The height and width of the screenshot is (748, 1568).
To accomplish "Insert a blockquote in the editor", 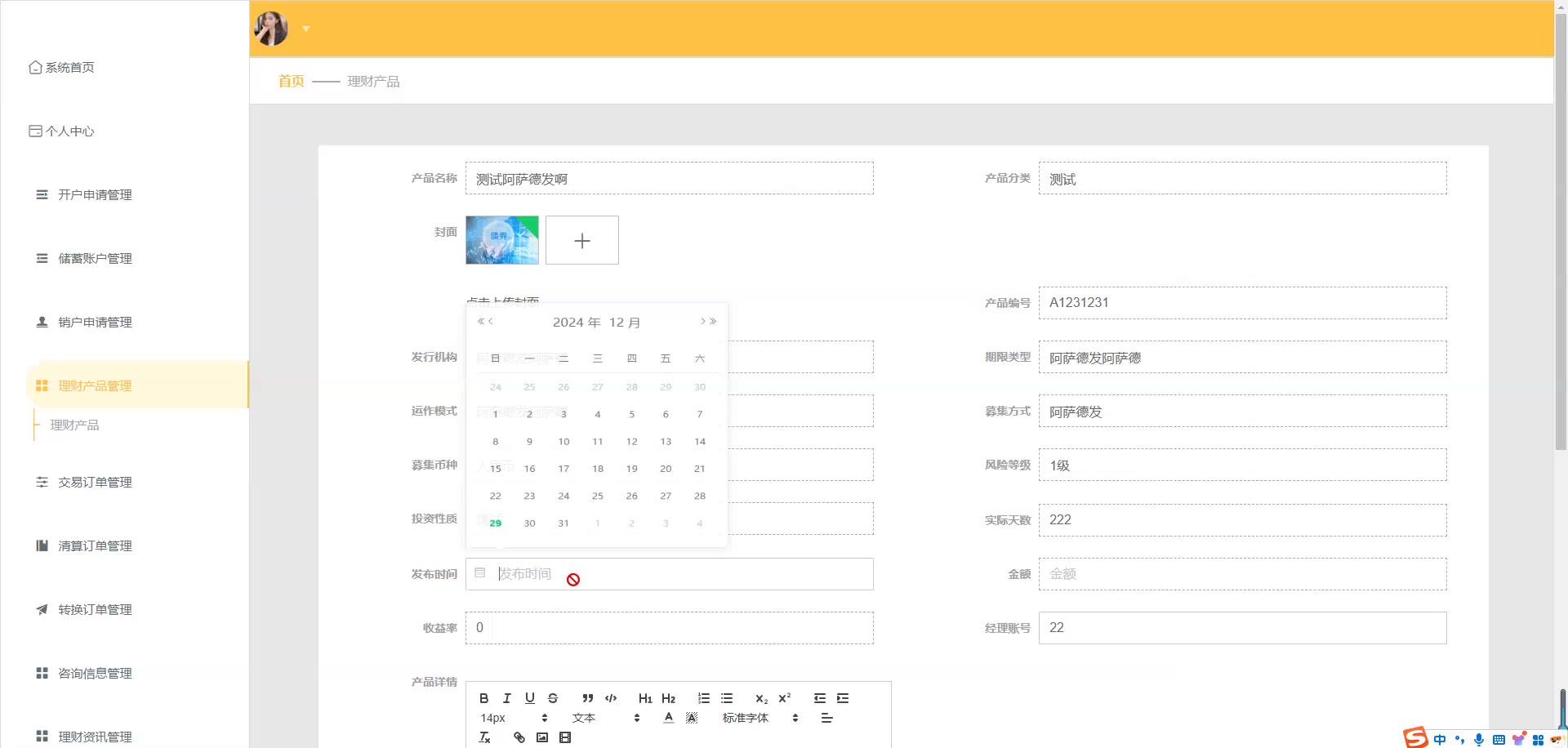I will pos(587,698).
